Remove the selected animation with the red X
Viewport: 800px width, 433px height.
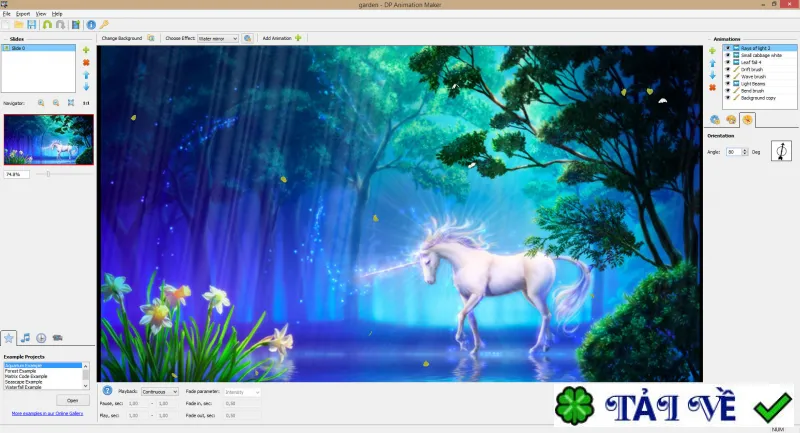point(712,88)
